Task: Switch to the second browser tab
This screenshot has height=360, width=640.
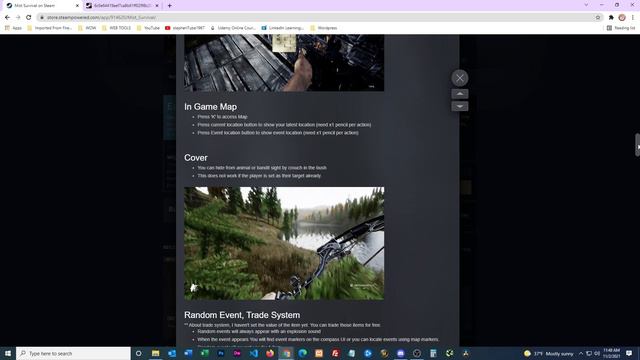Action: pyautogui.click(x=122, y=6)
